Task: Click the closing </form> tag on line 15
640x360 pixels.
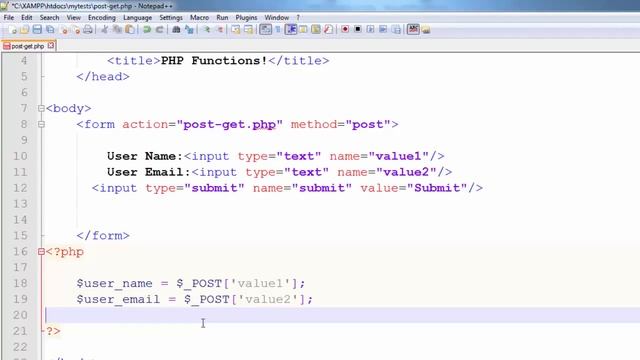Action: (x=103, y=236)
